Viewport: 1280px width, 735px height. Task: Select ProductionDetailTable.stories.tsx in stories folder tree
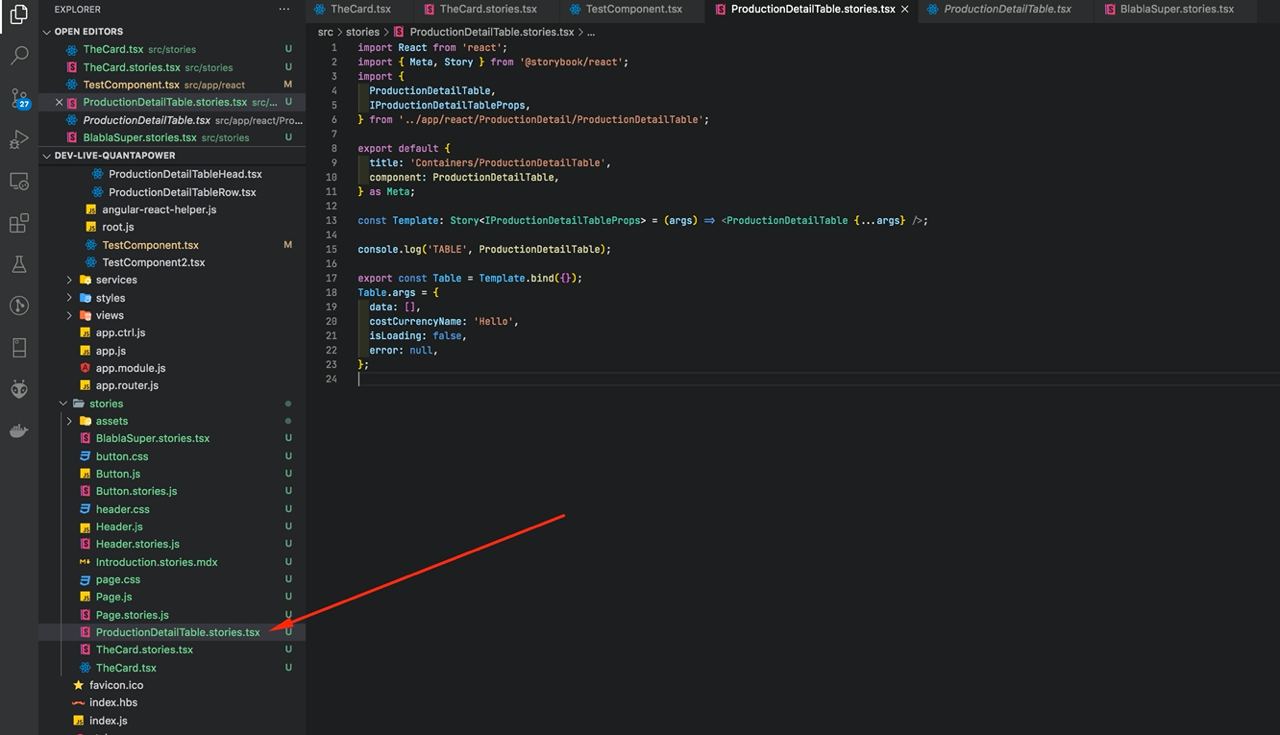177,632
